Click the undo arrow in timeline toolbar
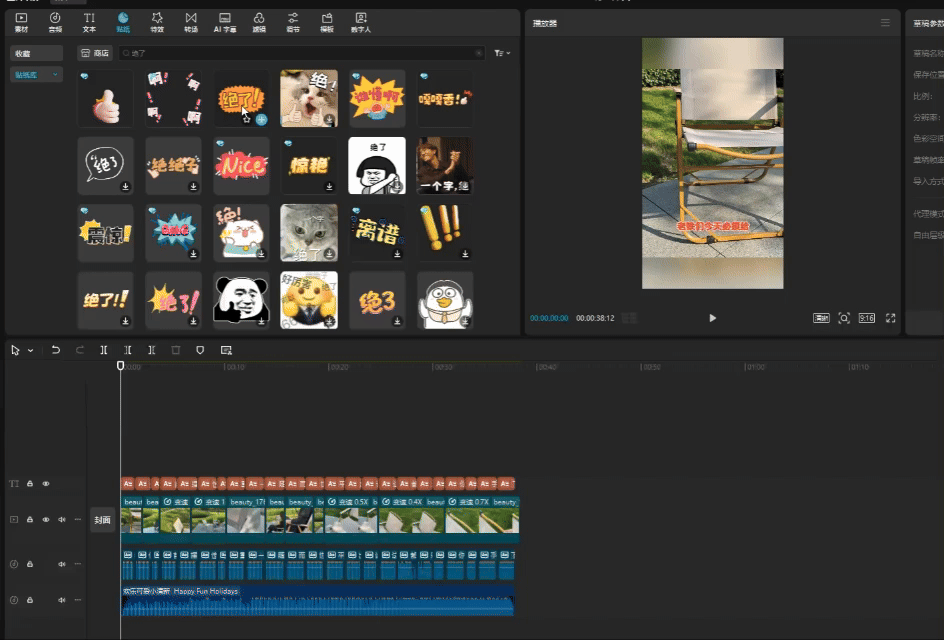The height and width of the screenshot is (640, 944). pos(56,350)
